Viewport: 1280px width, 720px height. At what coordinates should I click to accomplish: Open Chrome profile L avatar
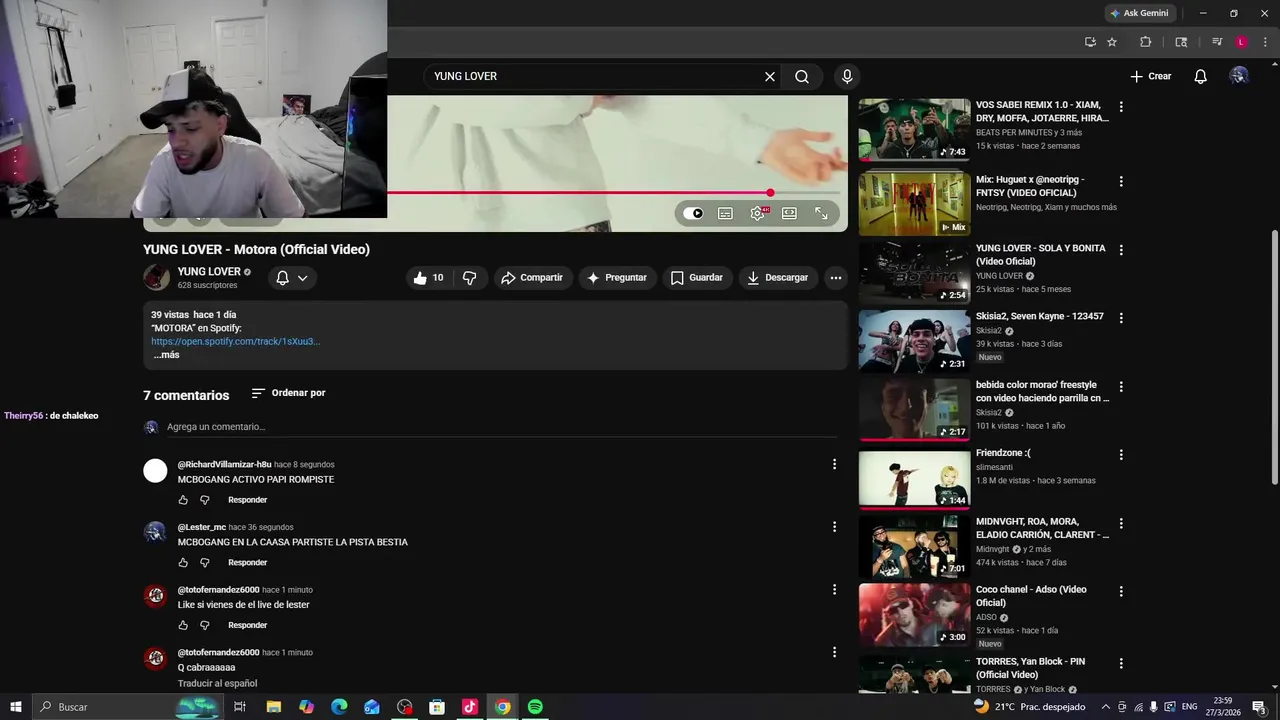tap(1241, 42)
